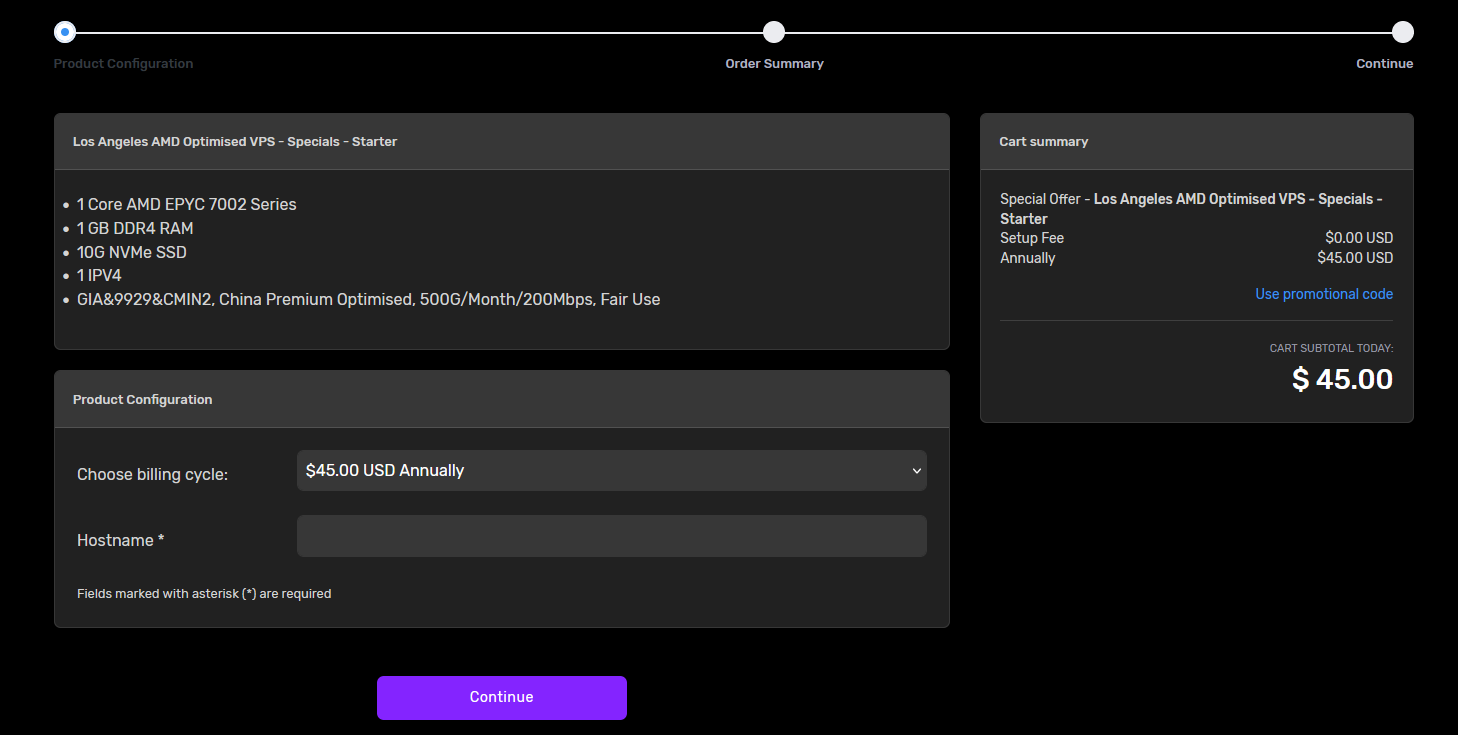Select the Product Configuration step label at top
This screenshot has height=735, width=1458.
(123, 64)
